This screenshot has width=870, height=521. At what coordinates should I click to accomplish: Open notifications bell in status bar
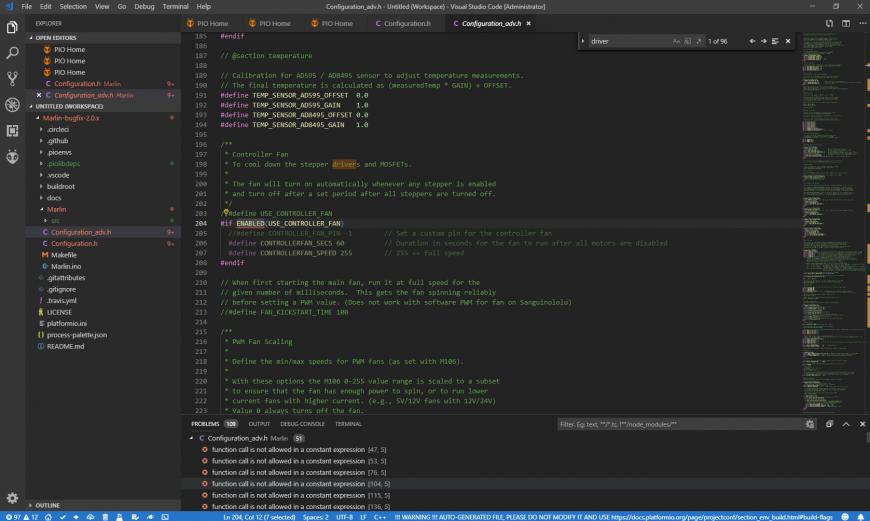pos(861,517)
